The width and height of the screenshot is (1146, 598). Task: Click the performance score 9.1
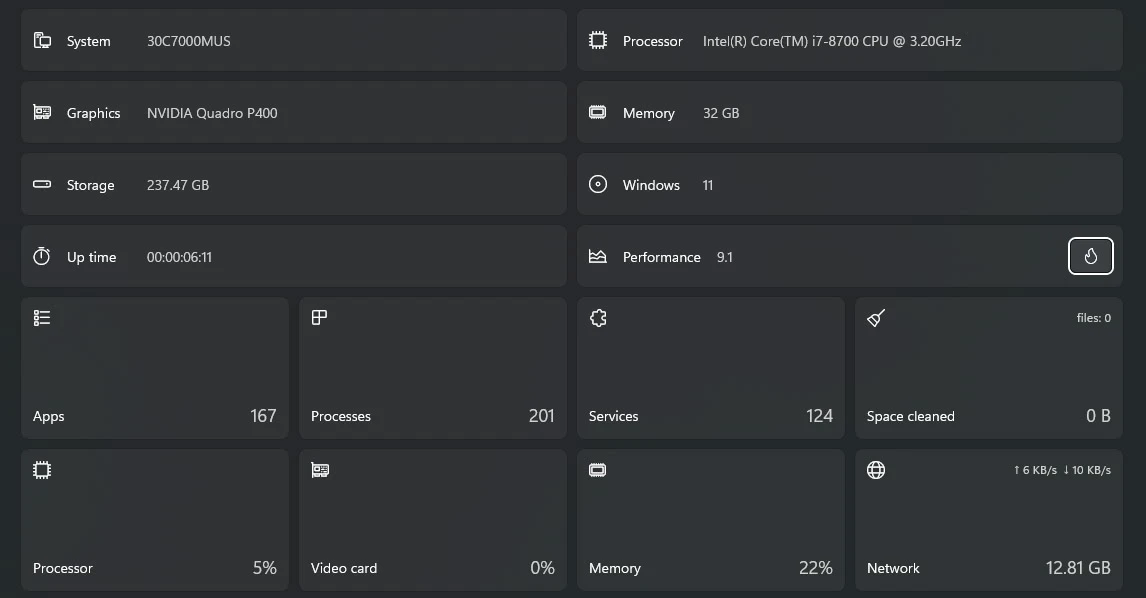pyautogui.click(x=724, y=257)
